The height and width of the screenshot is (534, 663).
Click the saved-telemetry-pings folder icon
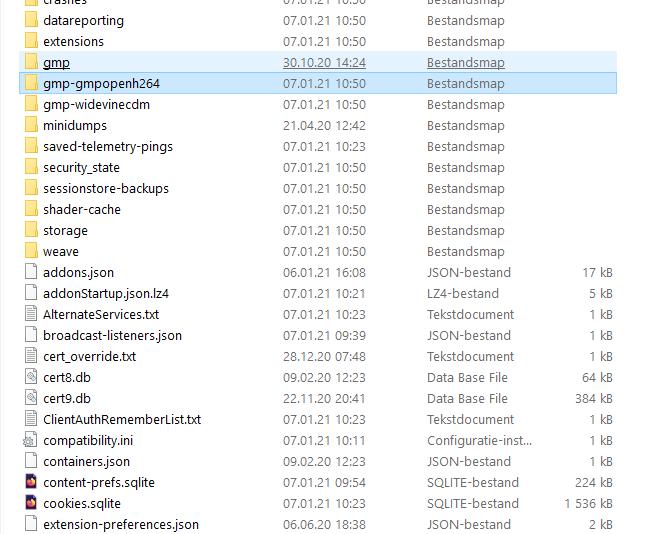pos(31,146)
